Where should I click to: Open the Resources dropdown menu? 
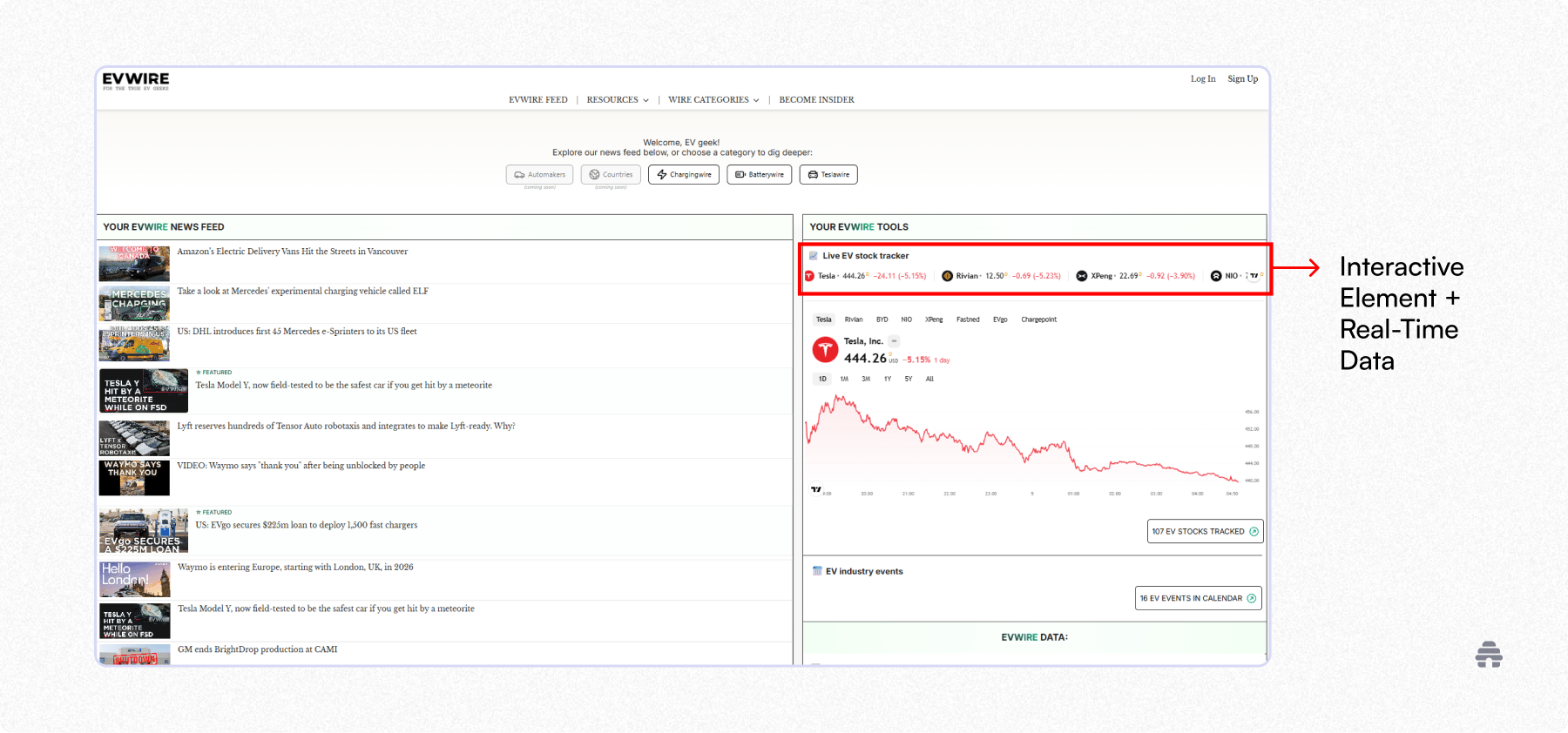click(x=618, y=100)
